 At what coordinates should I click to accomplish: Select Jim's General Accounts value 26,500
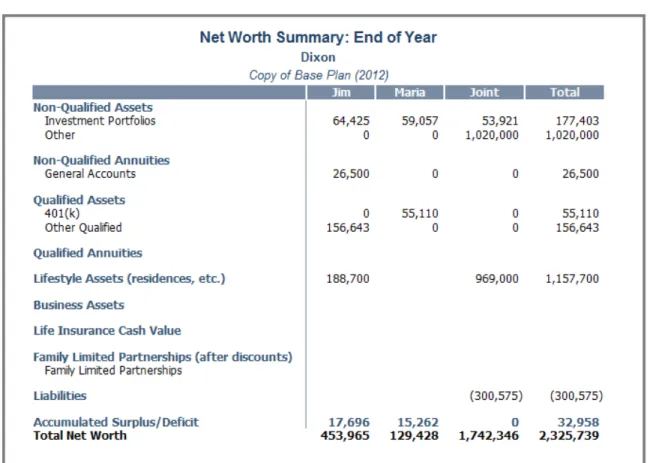point(351,174)
